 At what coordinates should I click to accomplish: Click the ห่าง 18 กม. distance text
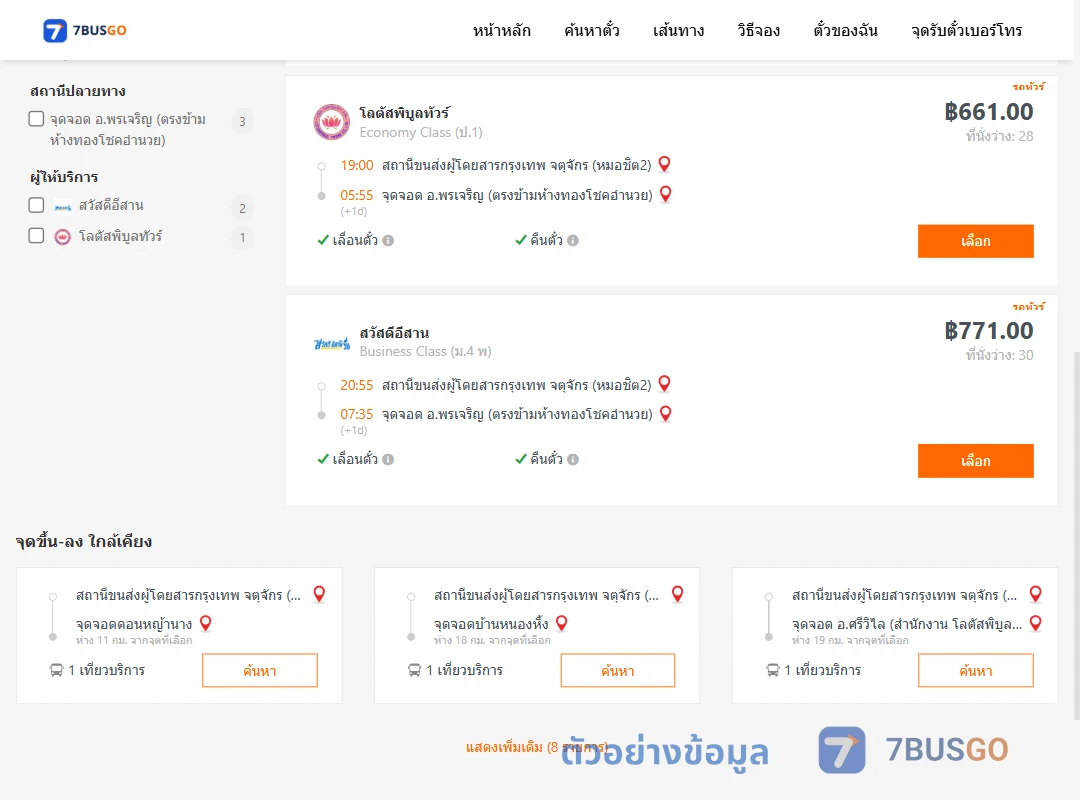coord(492,641)
